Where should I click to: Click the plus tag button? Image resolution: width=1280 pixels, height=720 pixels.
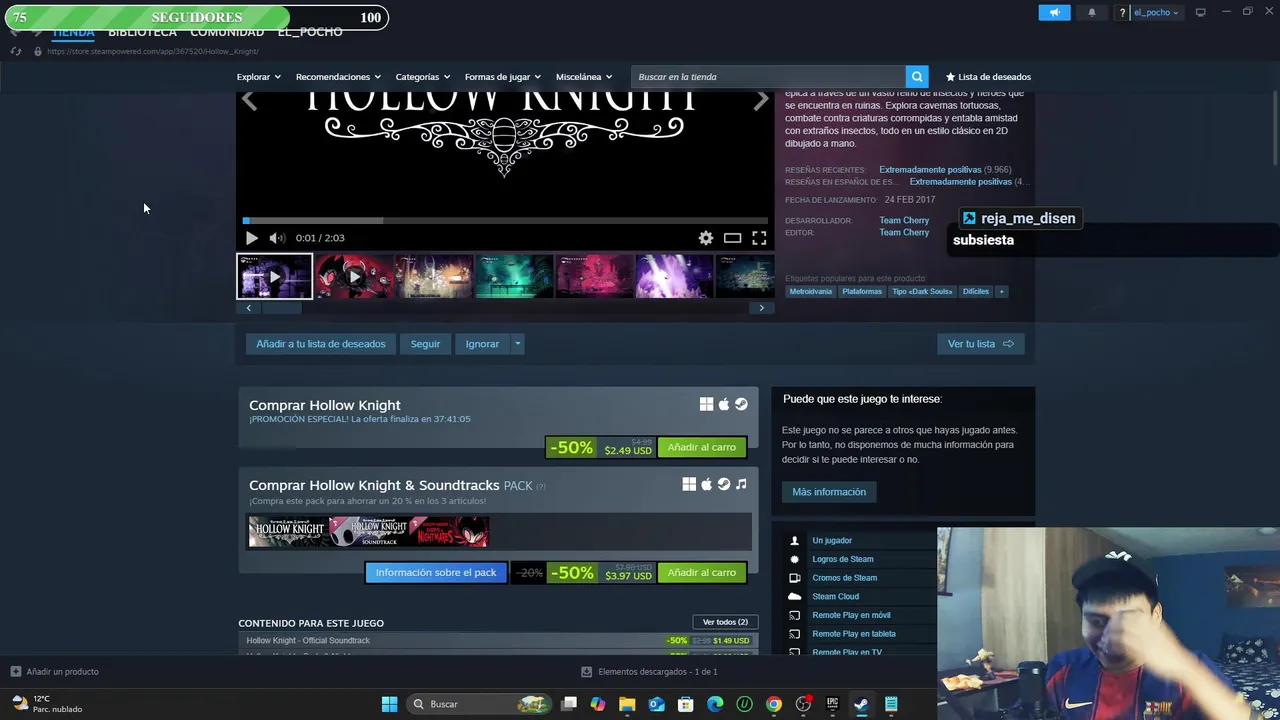click(x=1001, y=292)
